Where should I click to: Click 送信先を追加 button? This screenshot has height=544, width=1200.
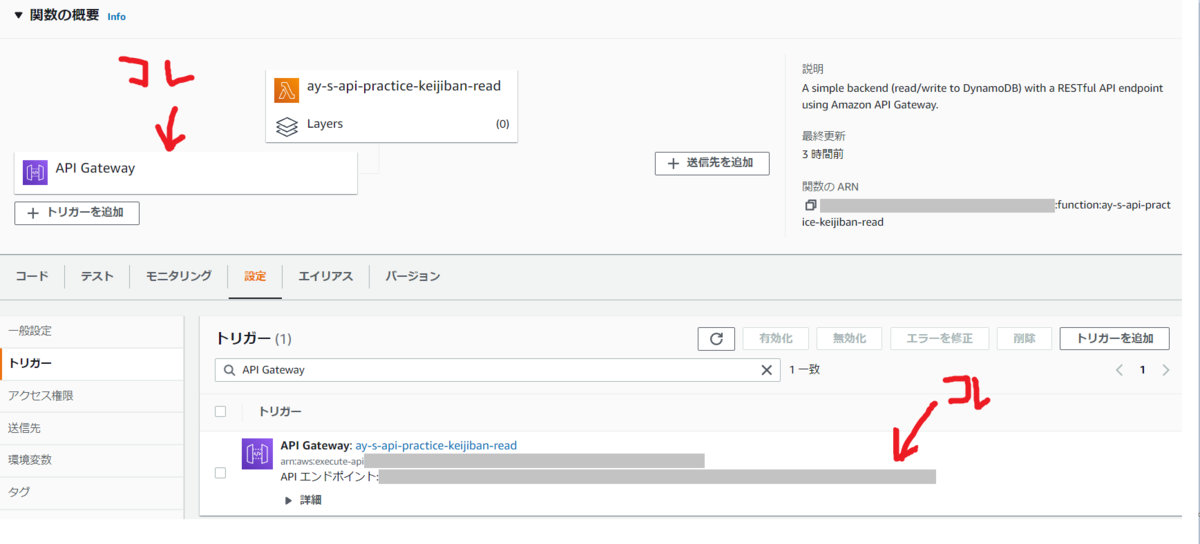(x=712, y=163)
